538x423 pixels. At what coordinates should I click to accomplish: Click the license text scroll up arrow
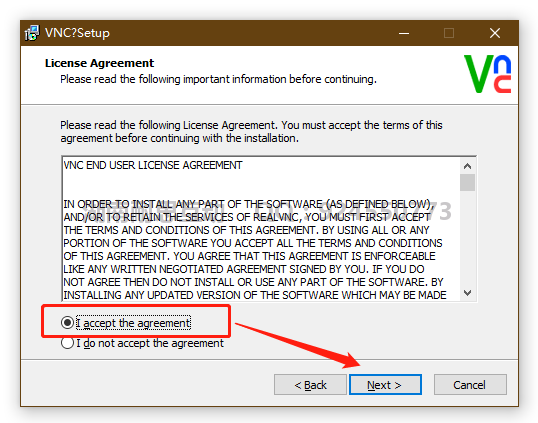click(467, 166)
